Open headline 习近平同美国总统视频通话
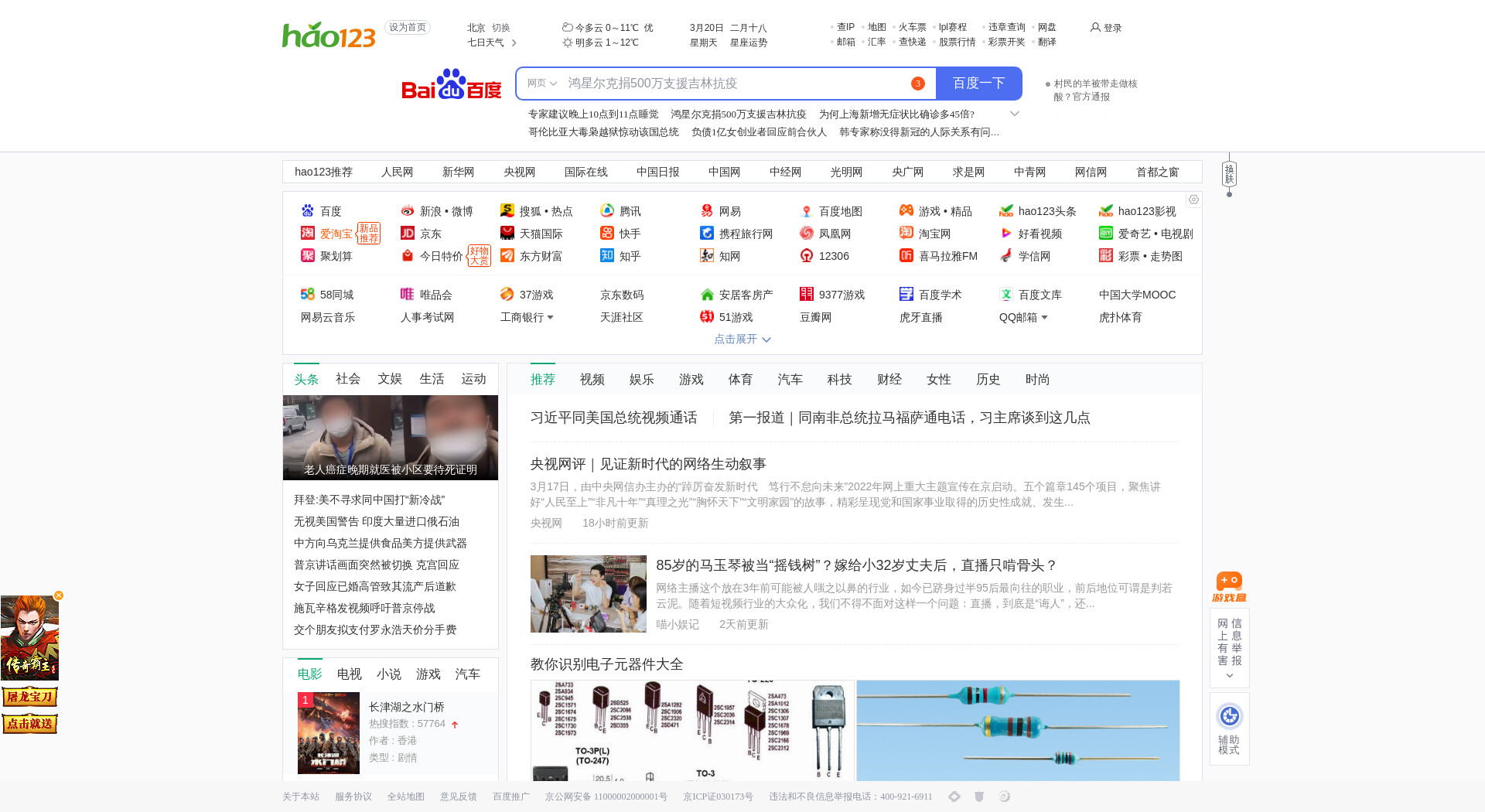The width and height of the screenshot is (1485, 812). pyautogui.click(x=614, y=418)
